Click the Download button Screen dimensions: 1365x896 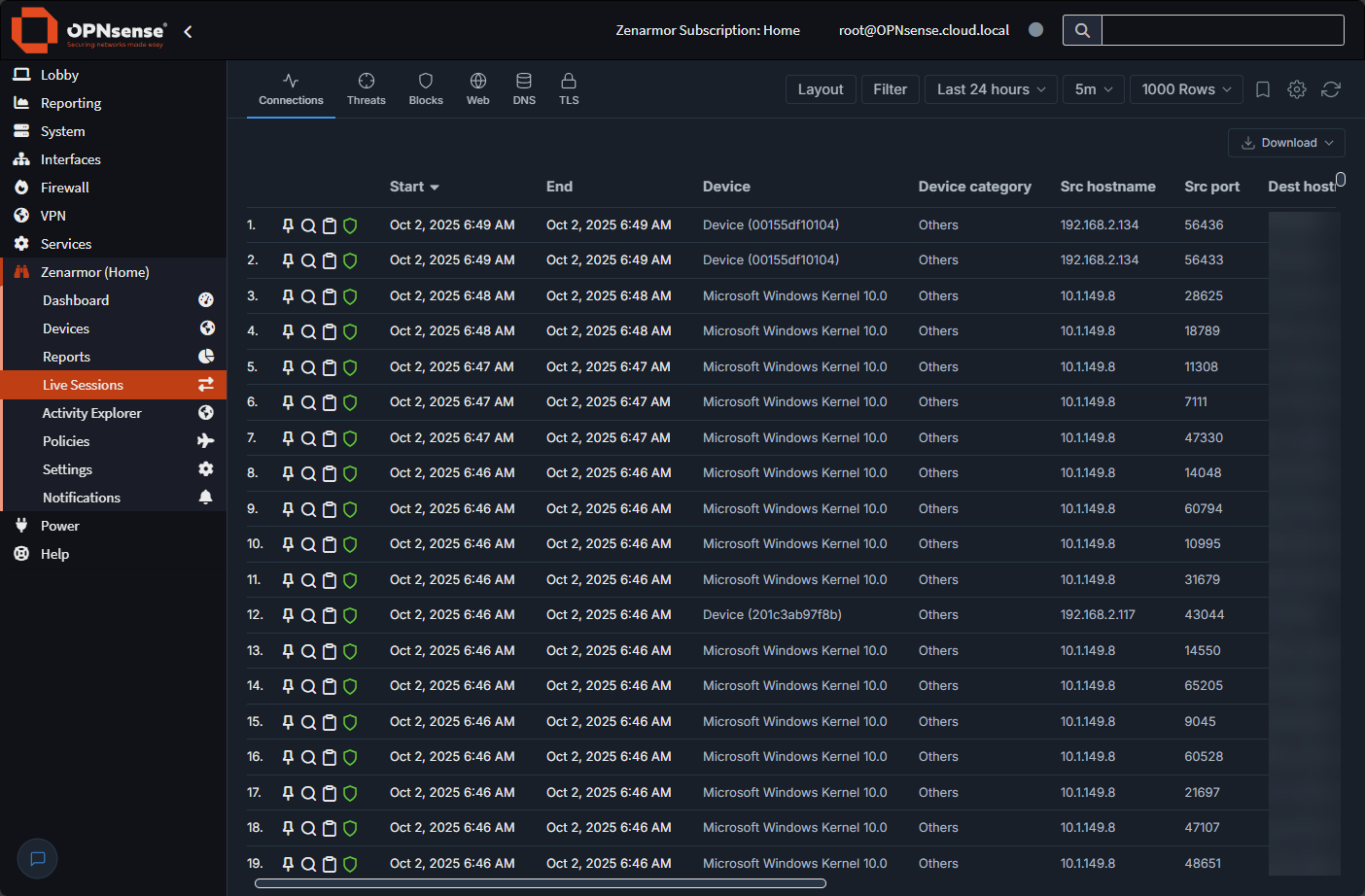pos(1286,142)
